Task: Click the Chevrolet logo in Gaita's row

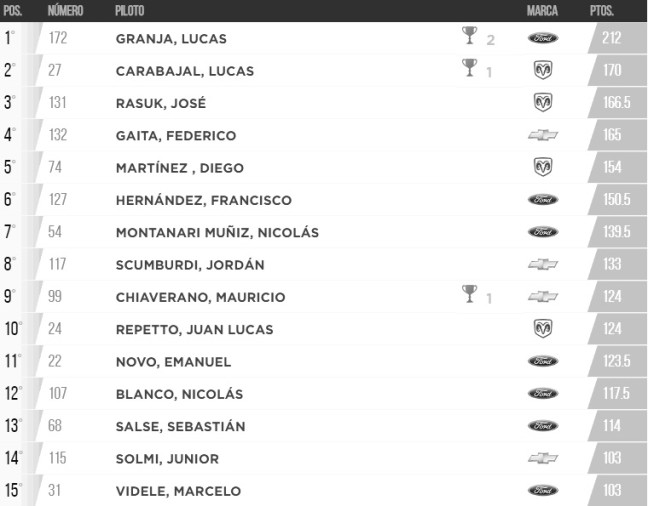Action: 542,135
